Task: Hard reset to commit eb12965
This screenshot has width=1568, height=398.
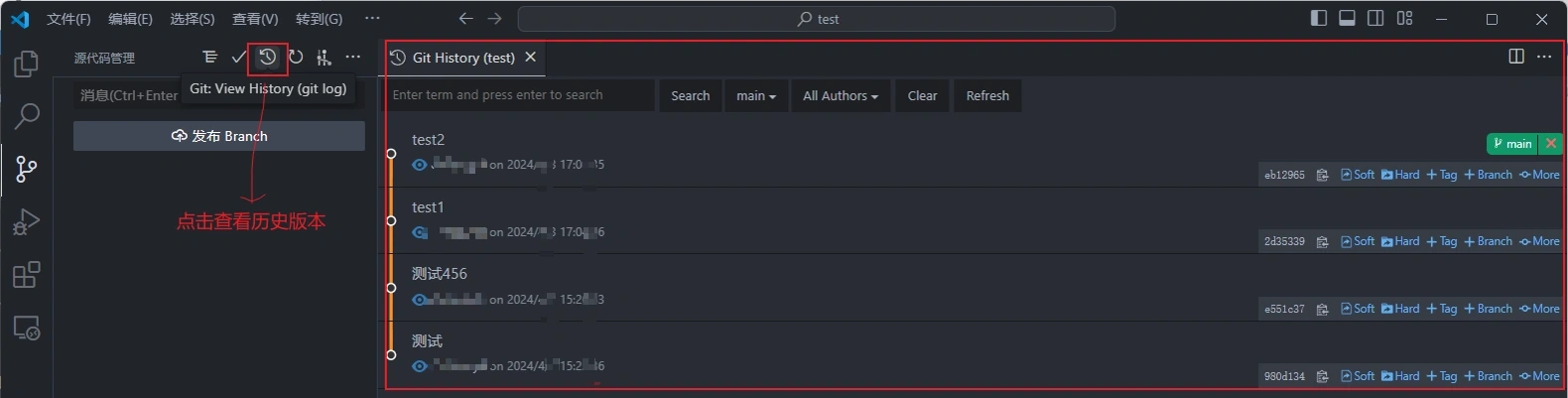Action: 1400,175
